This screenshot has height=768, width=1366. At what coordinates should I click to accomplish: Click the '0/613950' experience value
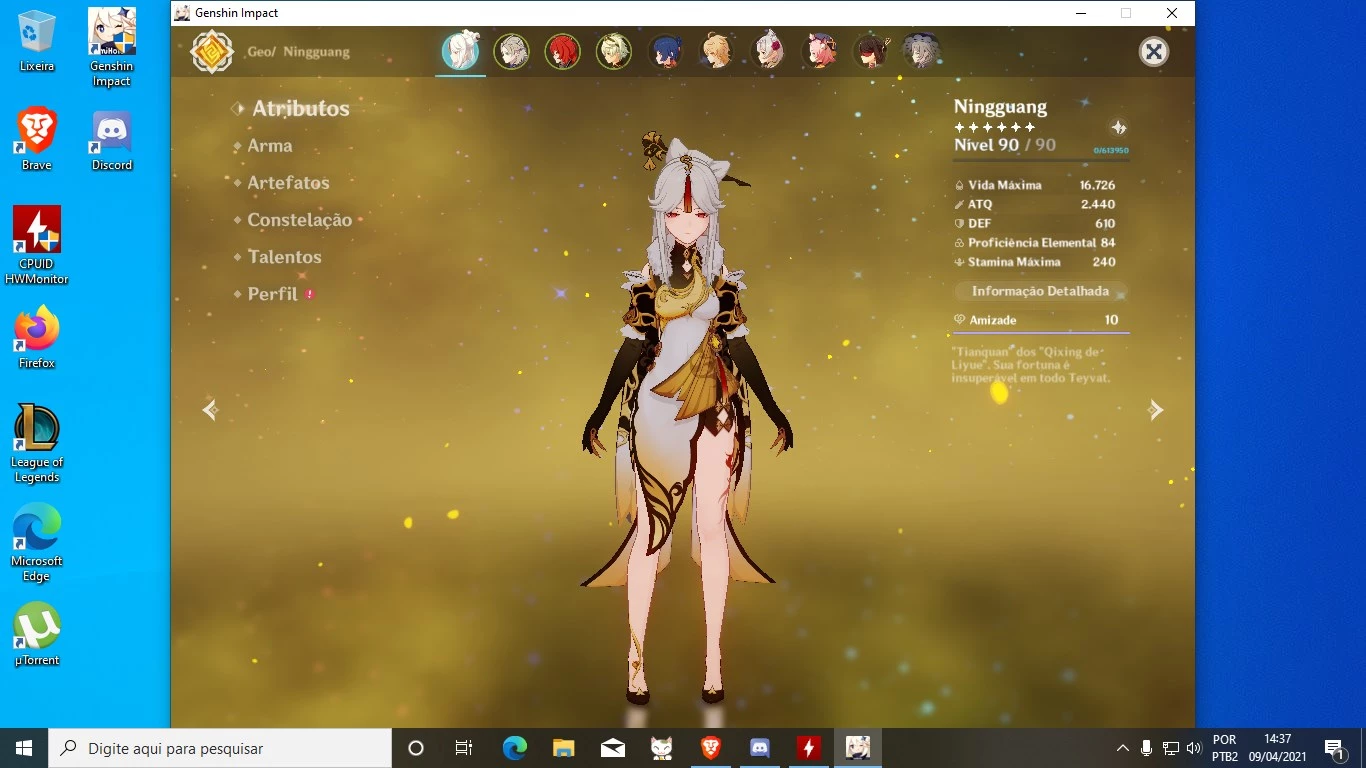pos(1111,150)
